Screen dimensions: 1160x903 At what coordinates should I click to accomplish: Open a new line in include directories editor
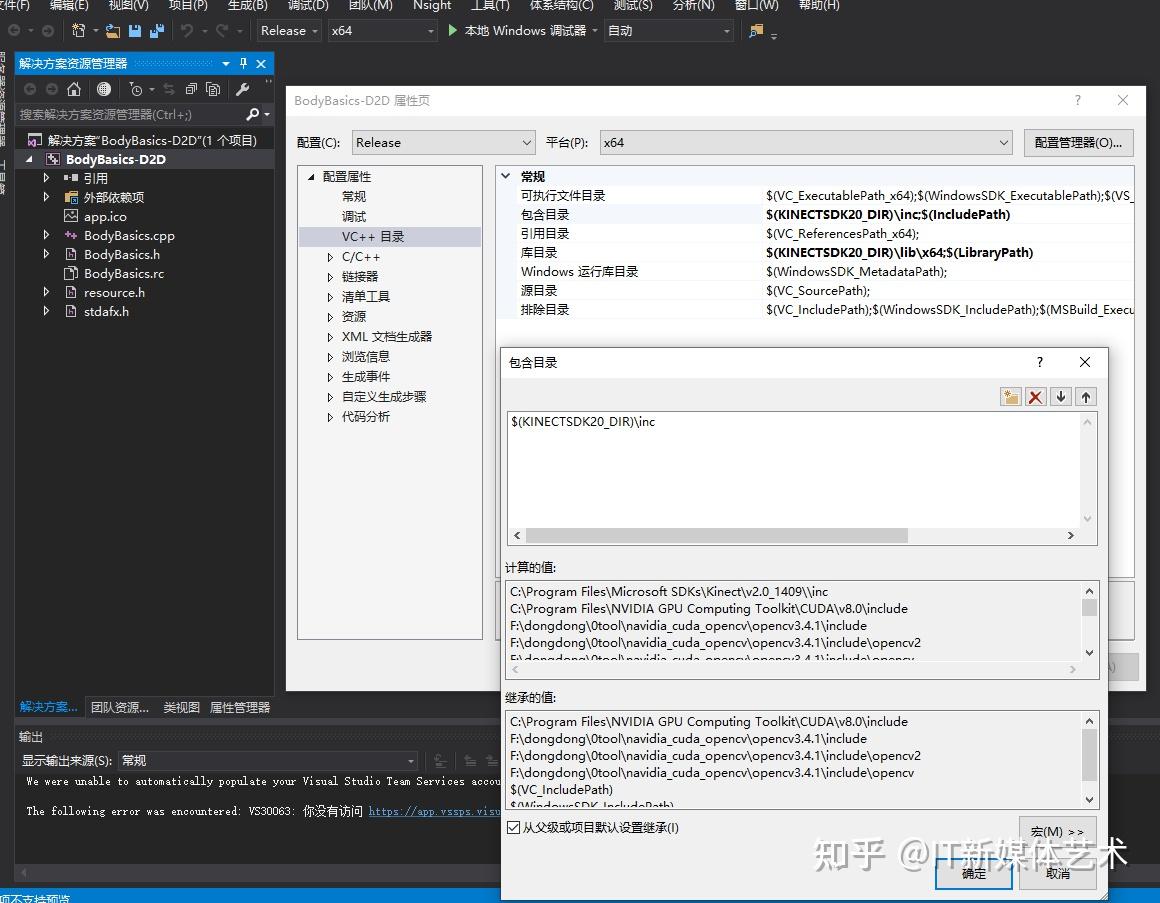point(1010,397)
